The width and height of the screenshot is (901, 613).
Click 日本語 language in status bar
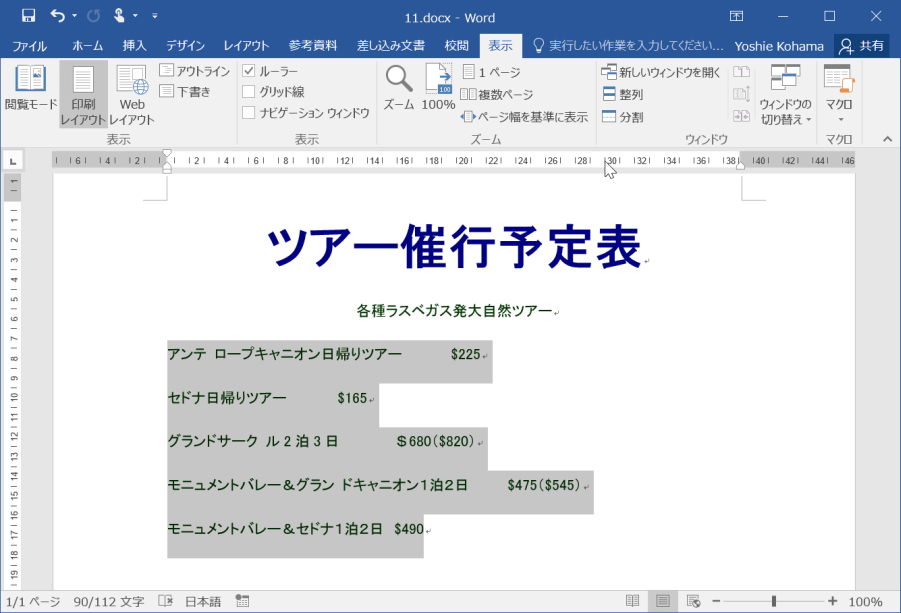203,602
